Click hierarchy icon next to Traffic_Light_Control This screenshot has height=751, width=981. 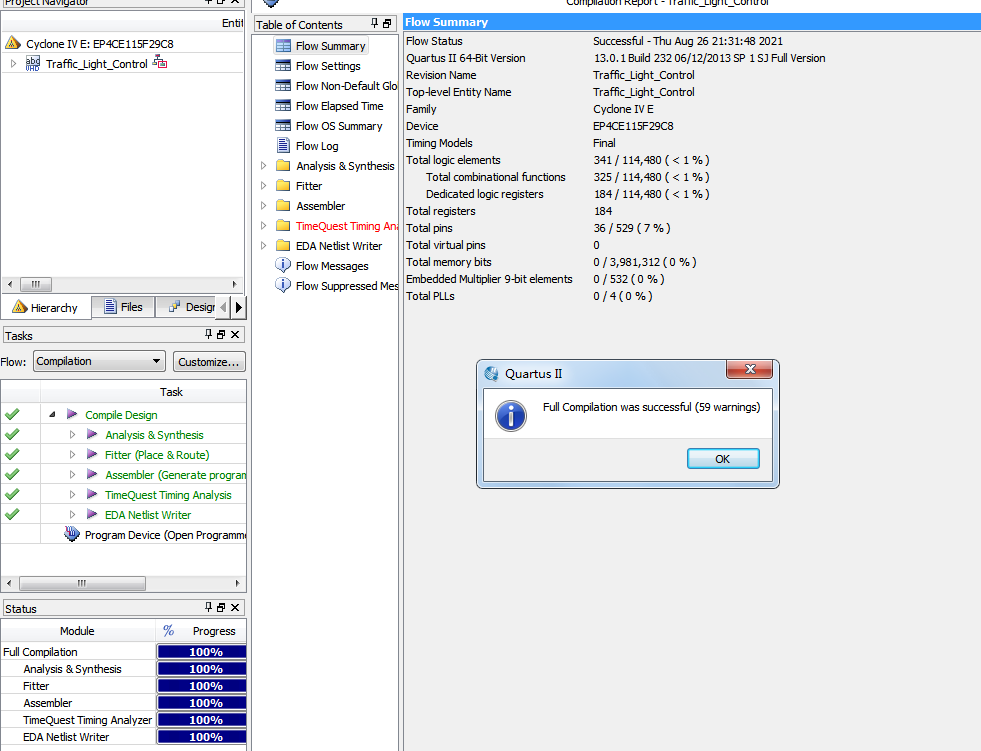160,63
